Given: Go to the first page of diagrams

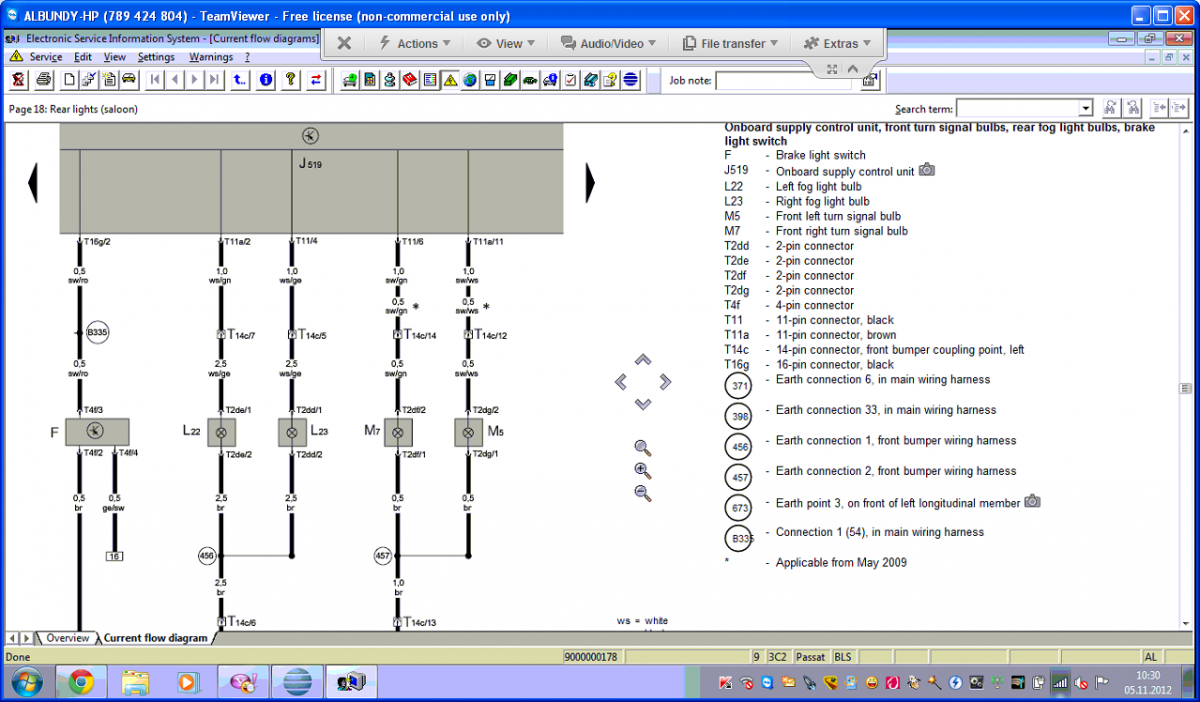Looking at the screenshot, I should [155, 80].
